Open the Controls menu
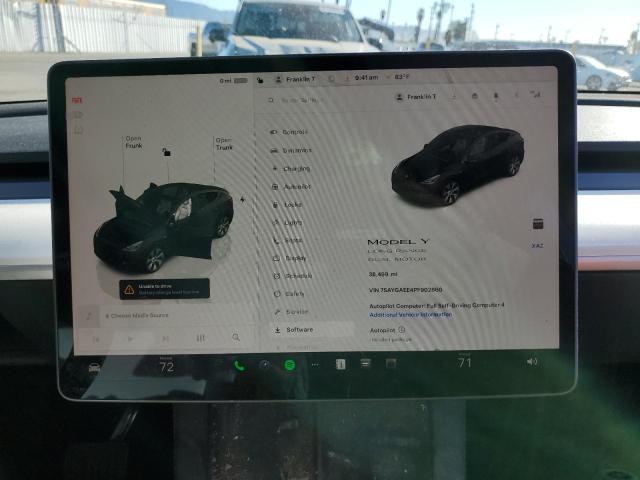The width and height of the screenshot is (640, 480). click(x=289, y=132)
